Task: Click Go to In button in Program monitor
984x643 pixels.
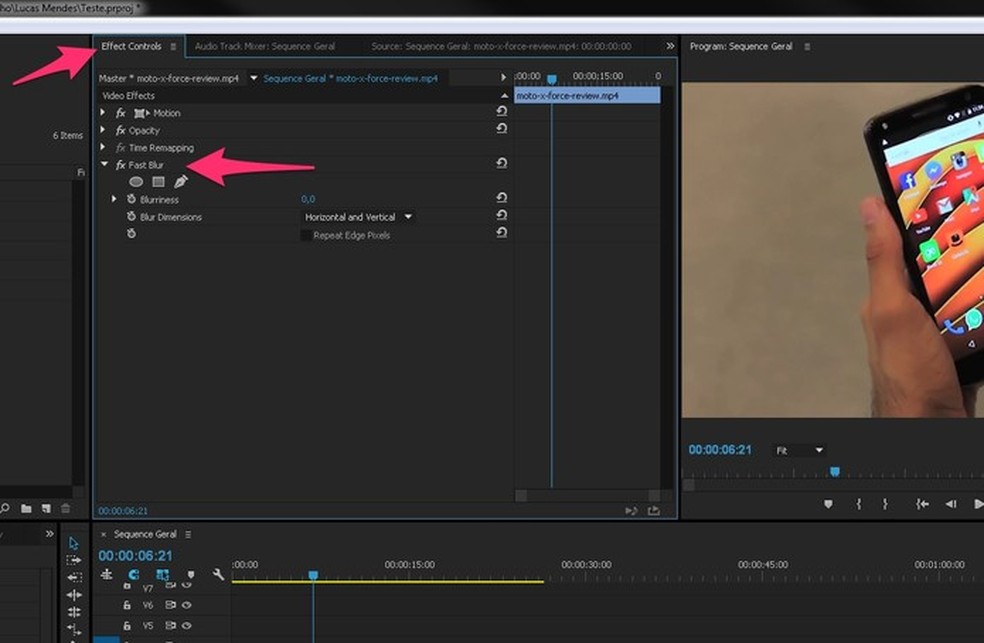Action: [x=922, y=504]
